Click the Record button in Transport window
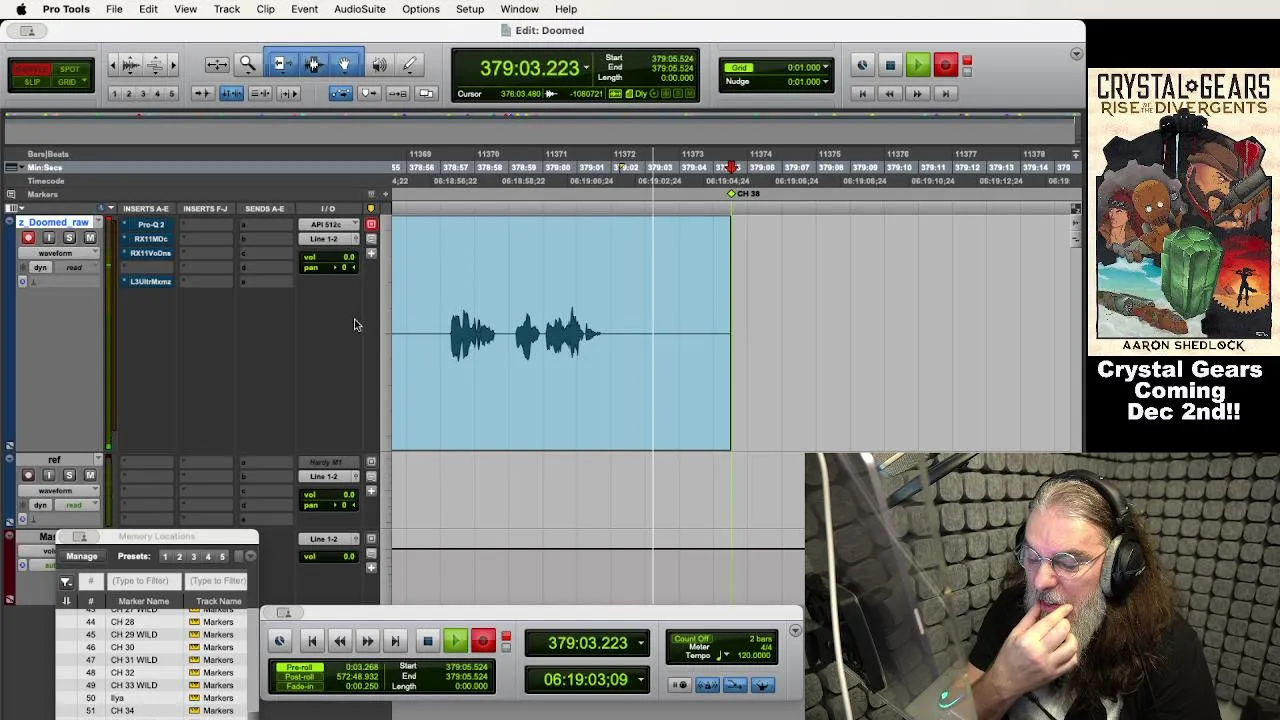 (483, 642)
